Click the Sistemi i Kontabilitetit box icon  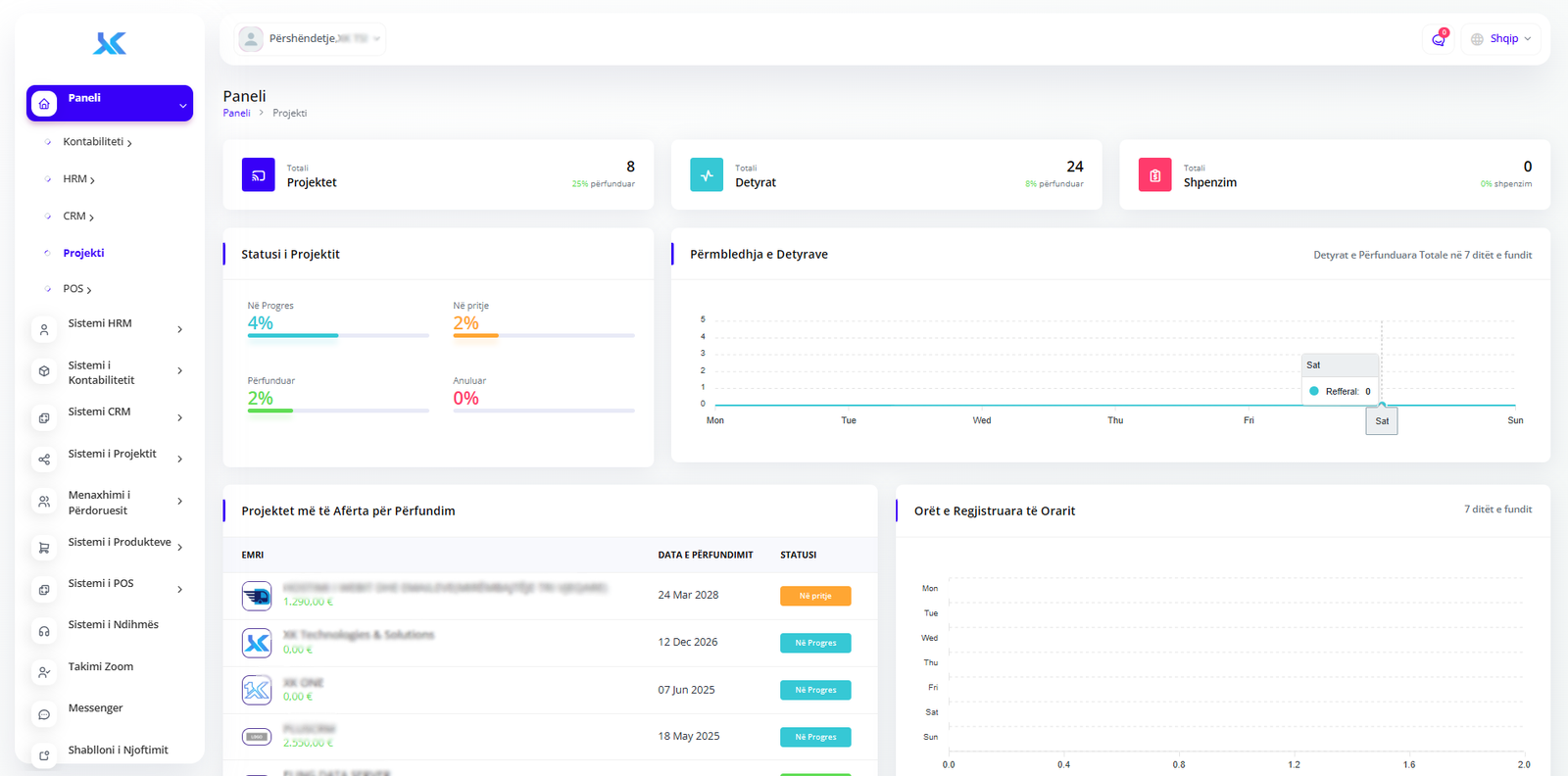click(x=44, y=371)
